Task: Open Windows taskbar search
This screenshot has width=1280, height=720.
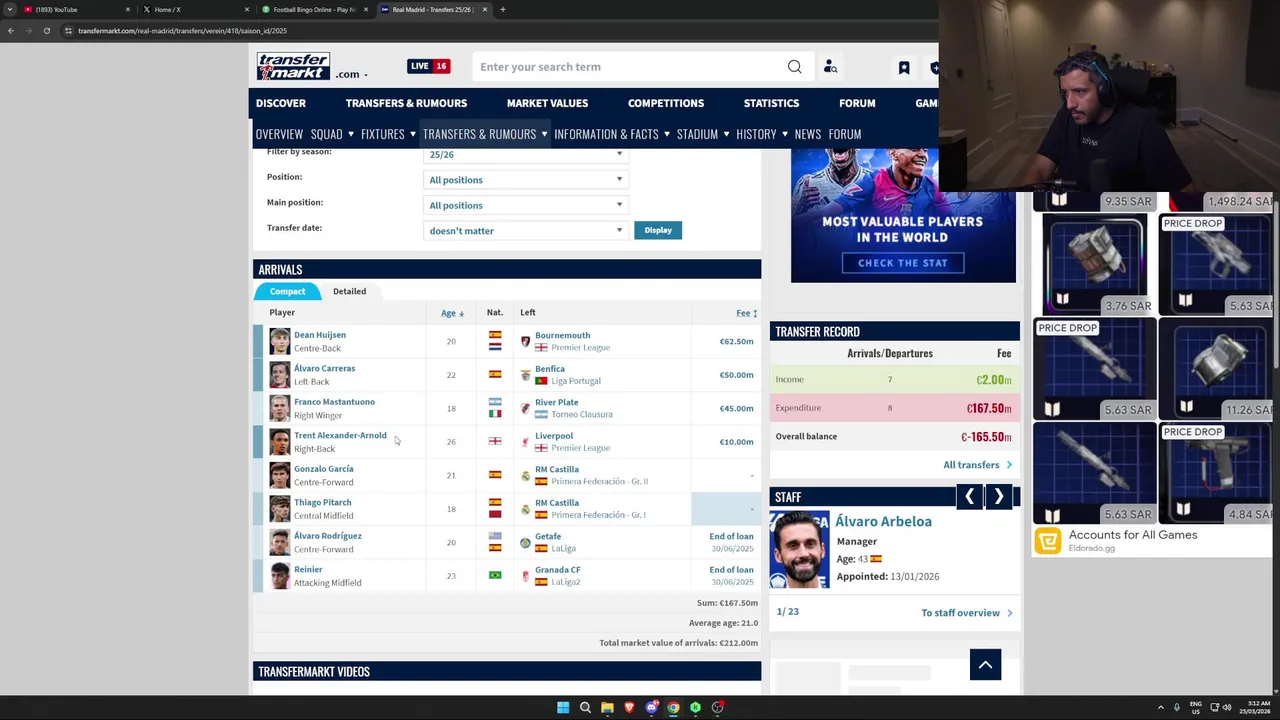Action: tap(585, 707)
